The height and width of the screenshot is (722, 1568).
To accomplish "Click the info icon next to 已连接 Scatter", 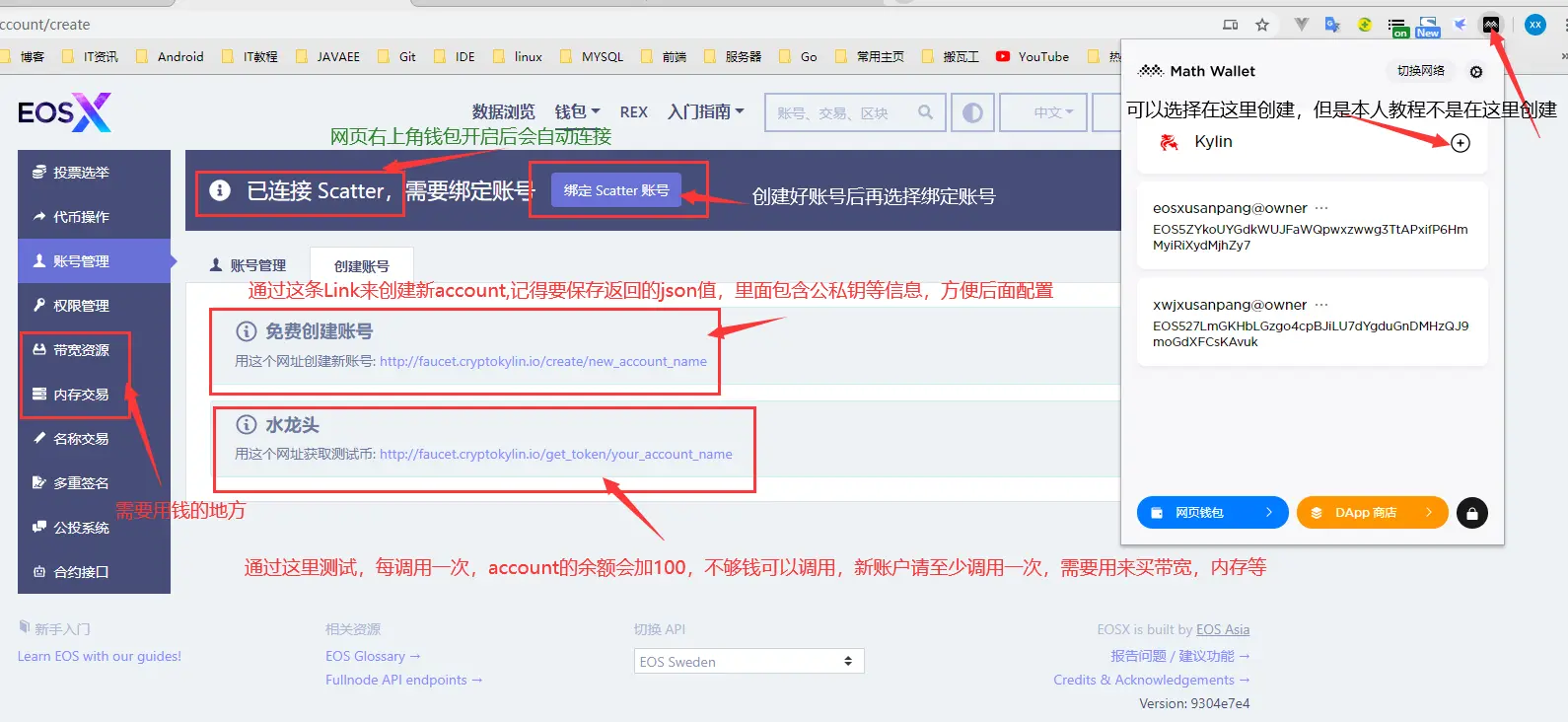I will (220, 190).
